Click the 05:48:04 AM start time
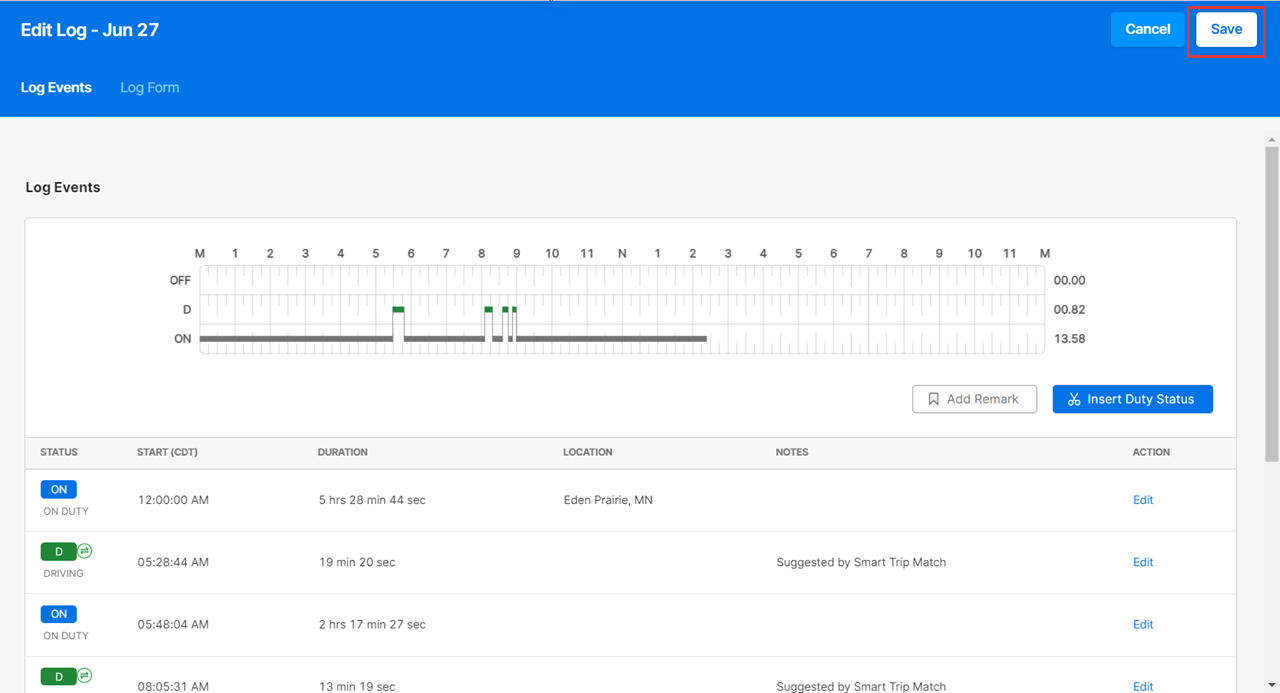The image size is (1280, 693). [x=173, y=624]
